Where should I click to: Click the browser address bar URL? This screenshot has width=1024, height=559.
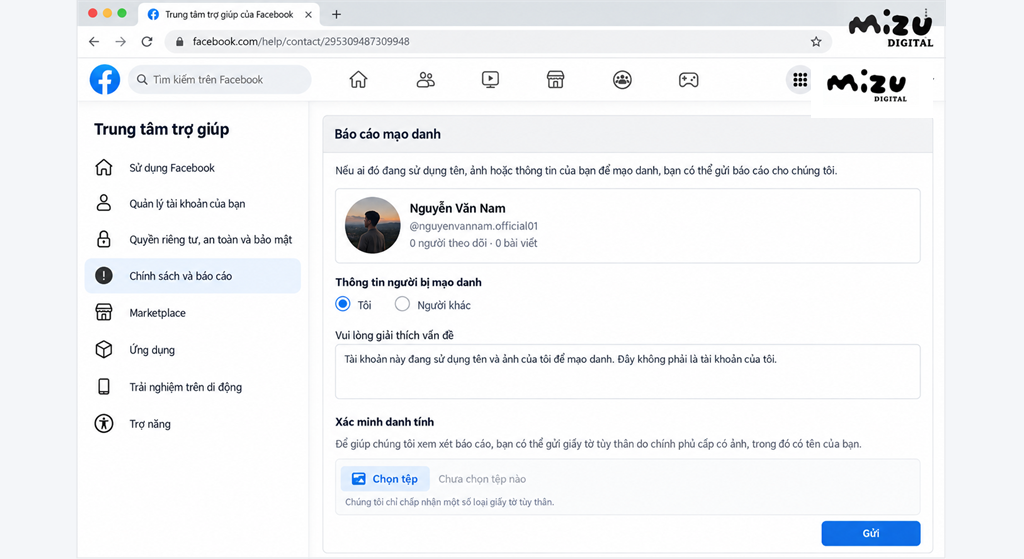click(x=301, y=42)
